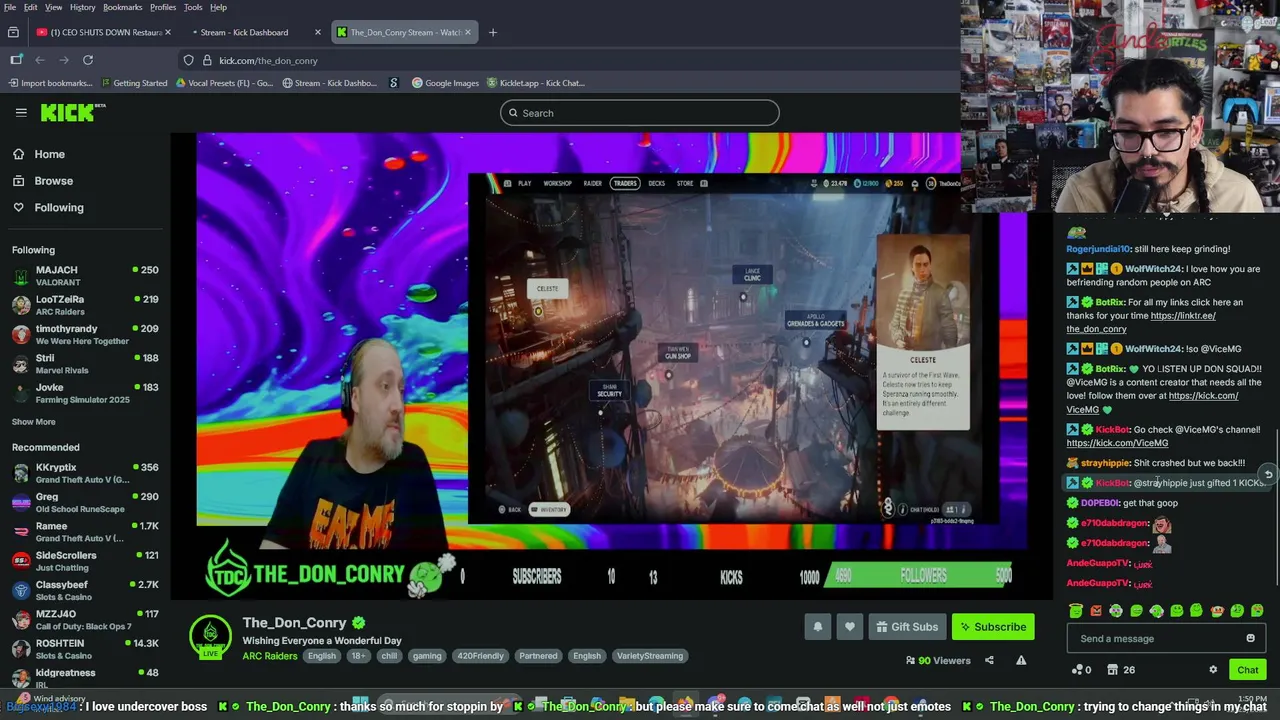
Task: Click notification bell for The_Don_Conry
Action: click(817, 627)
